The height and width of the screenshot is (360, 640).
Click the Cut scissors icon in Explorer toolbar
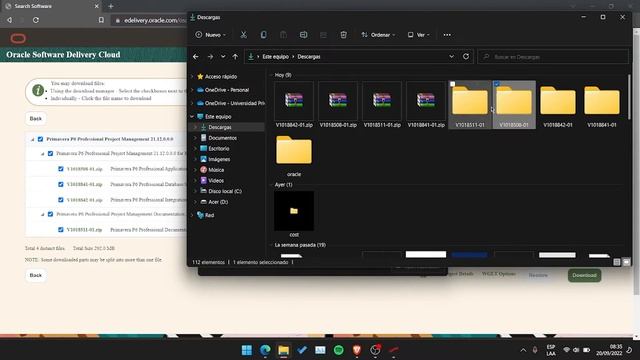(244, 35)
